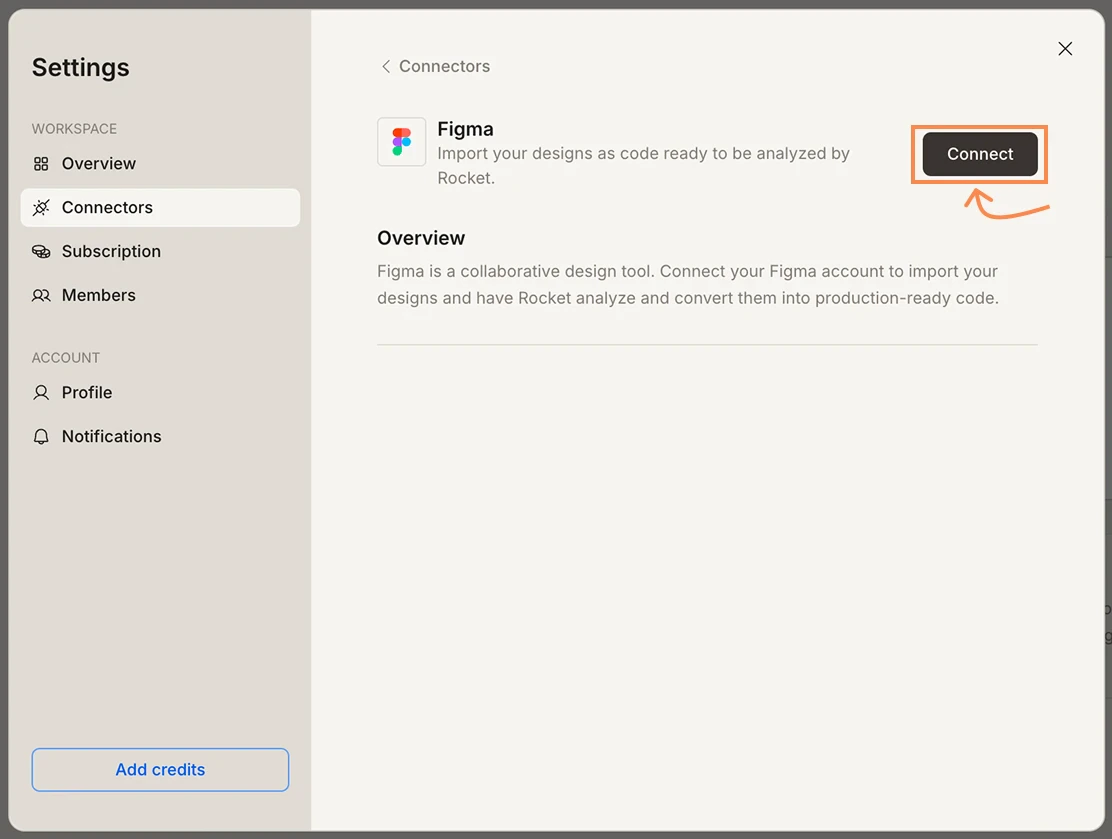This screenshot has height=839, width=1112.
Task: Click the back arrow beside Connectors
Action: pyautogui.click(x=386, y=66)
